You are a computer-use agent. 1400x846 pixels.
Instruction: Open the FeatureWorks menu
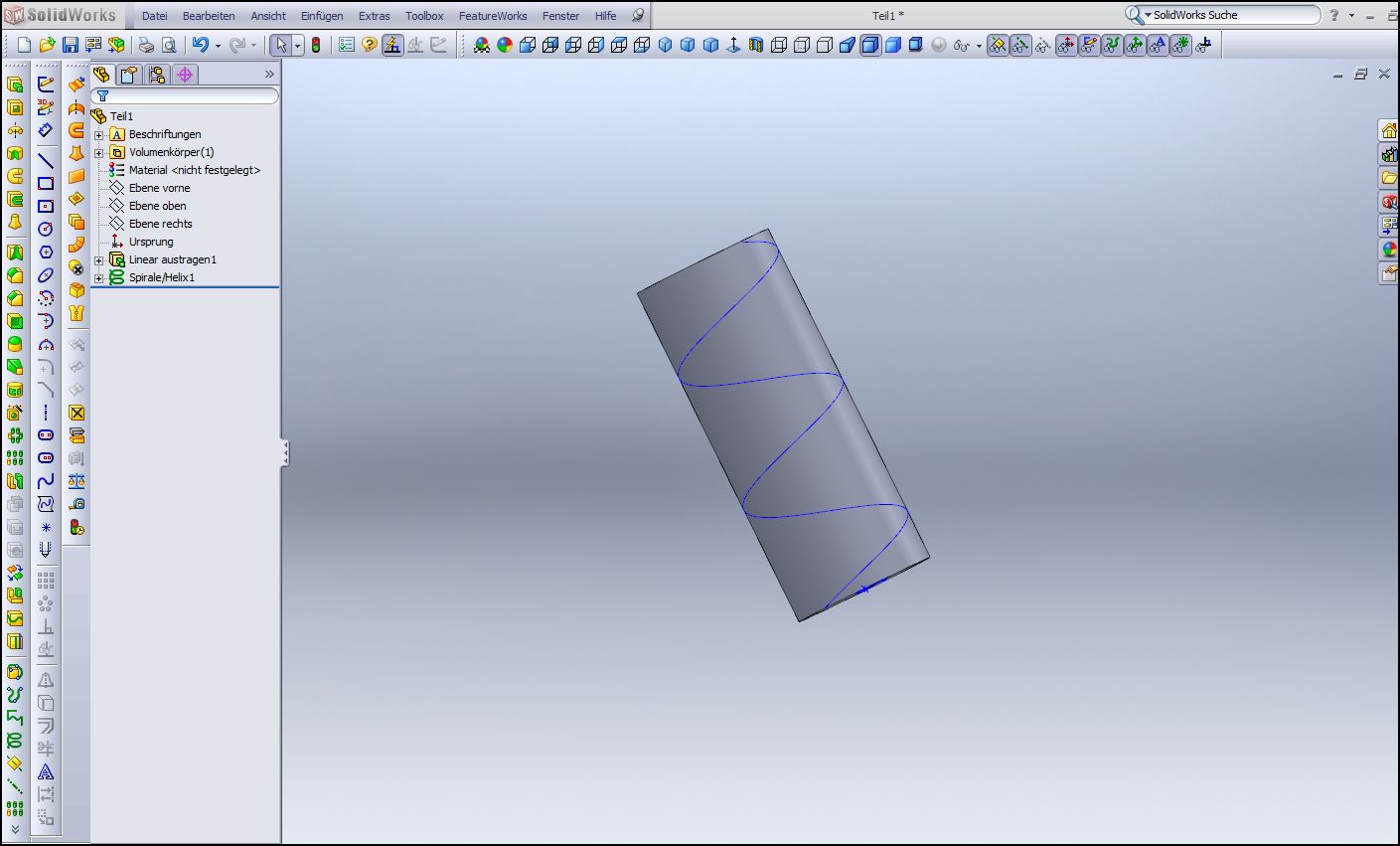pyautogui.click(x=493, y=16)
